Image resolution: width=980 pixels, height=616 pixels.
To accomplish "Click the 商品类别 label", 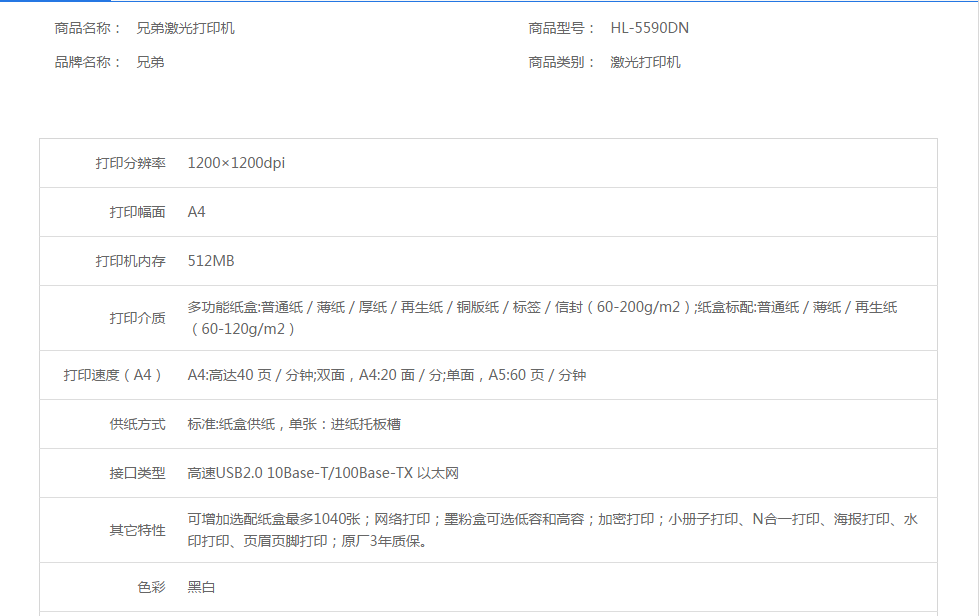I will tap(561, 62).
